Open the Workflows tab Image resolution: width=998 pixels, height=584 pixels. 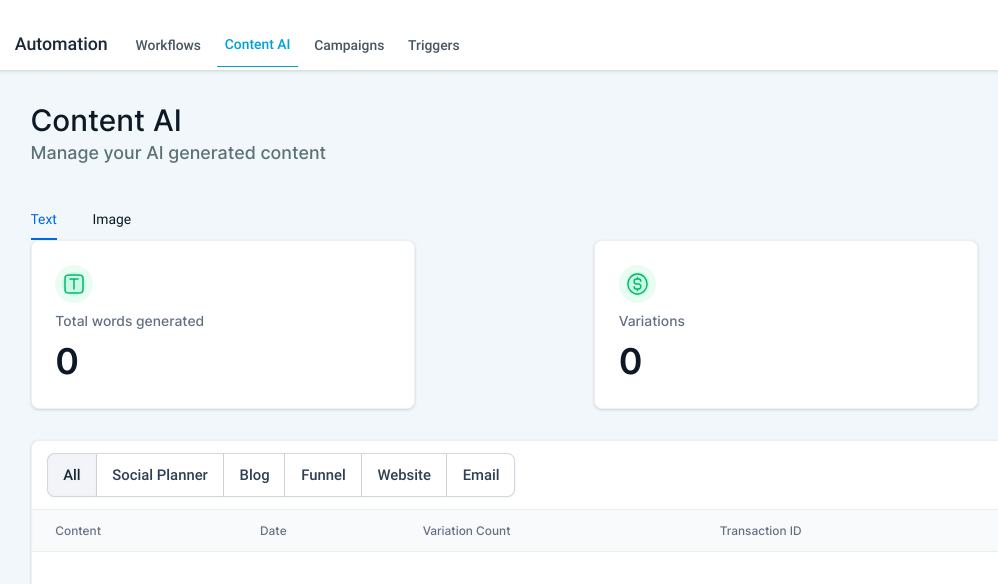pos(168,45)
